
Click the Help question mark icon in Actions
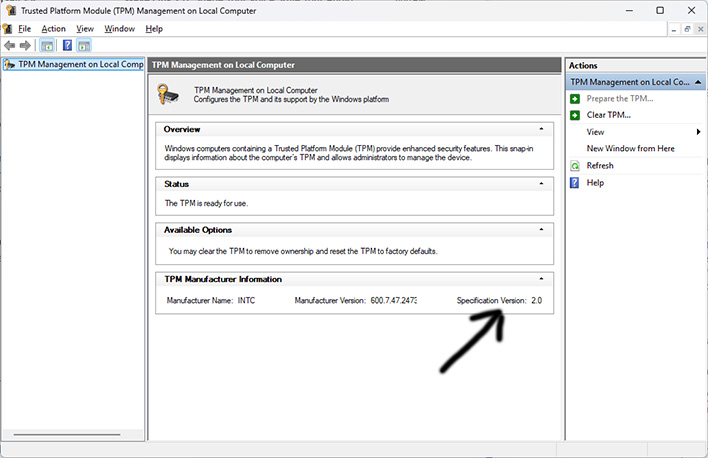[x=574, y=182]
